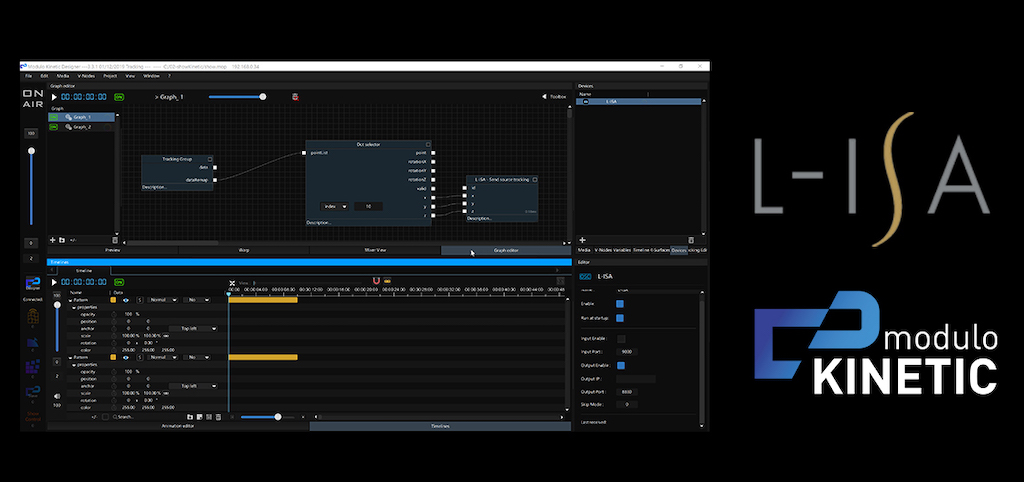The height and width of the screenshot is (482, 1024).
Task: Click Tracking Group Description field
Action: tap(177, 187)
